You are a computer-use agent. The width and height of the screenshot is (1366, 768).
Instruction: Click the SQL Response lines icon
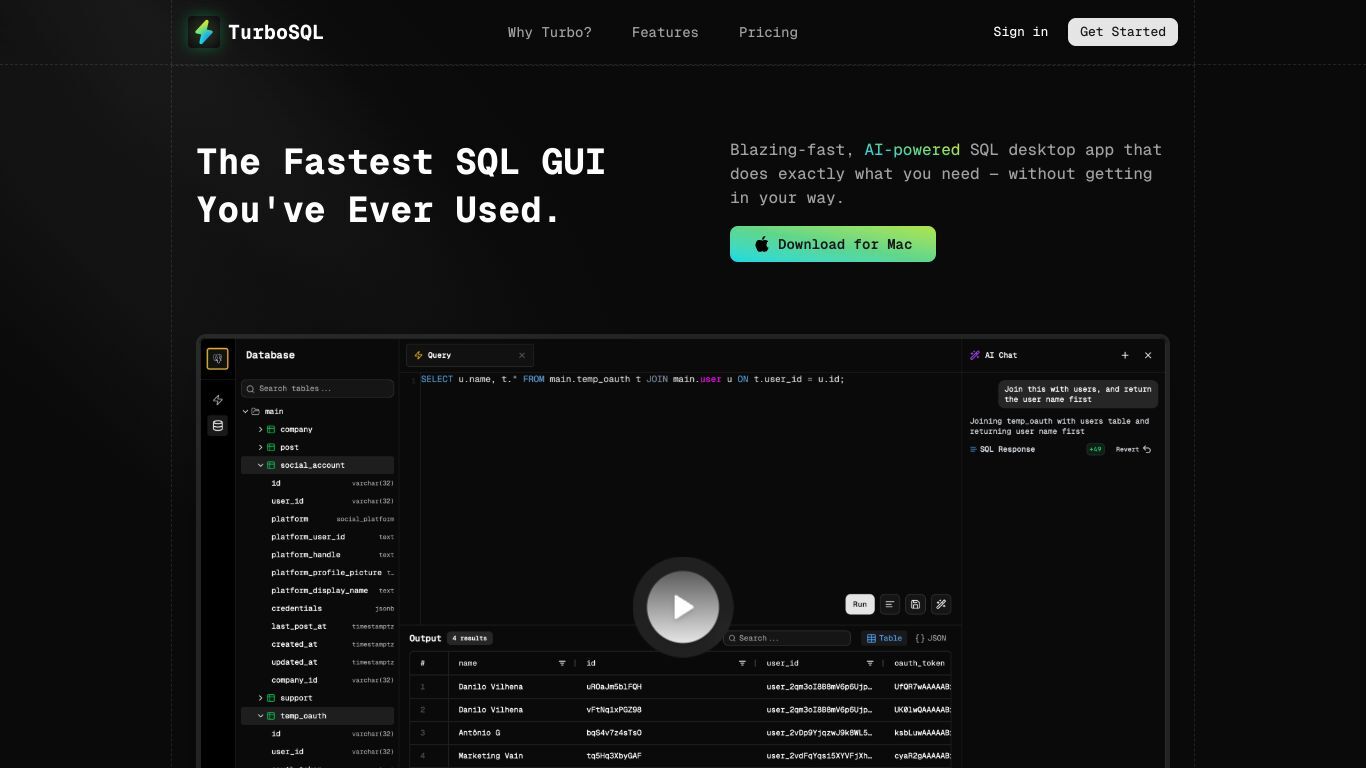tap(974, 450)
